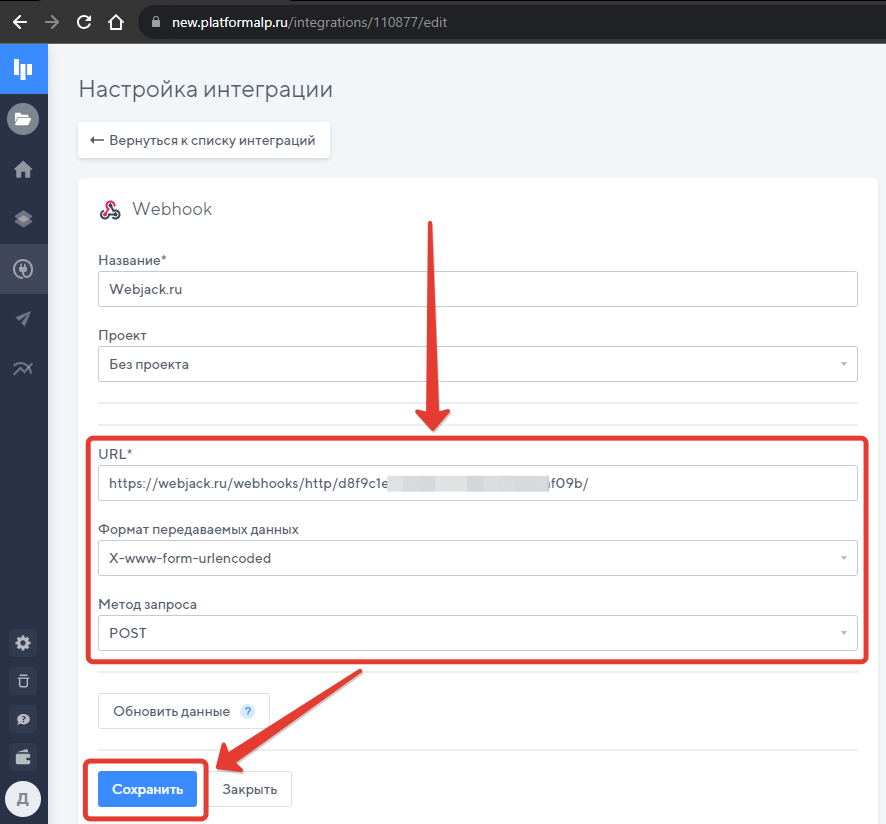Click the Настройка интеграции heading
Image resolution: width=886 pixels, height=824 pixels.
point(206,89)
